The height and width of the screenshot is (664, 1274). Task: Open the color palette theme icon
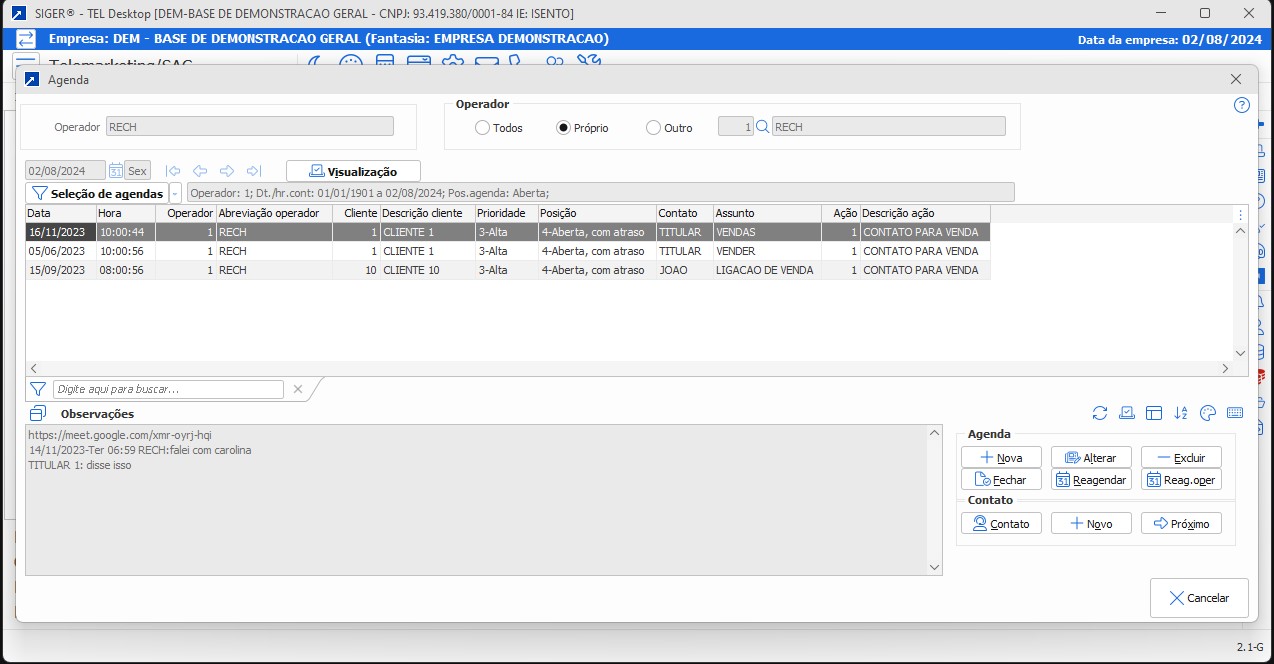click(x=1207, y=413)
